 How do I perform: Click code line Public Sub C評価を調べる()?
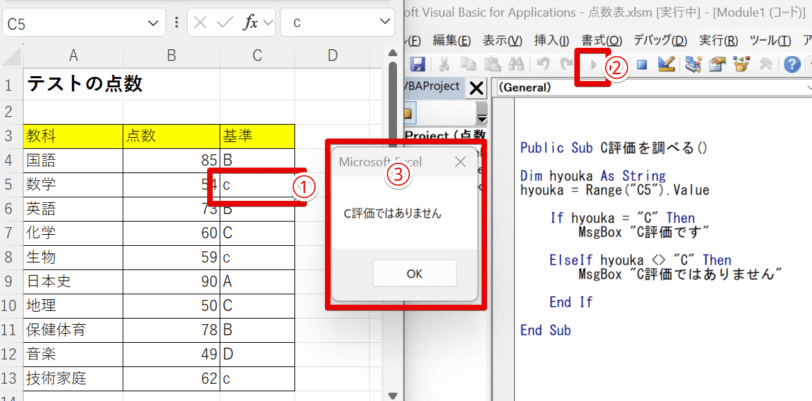tap(613, 148)
